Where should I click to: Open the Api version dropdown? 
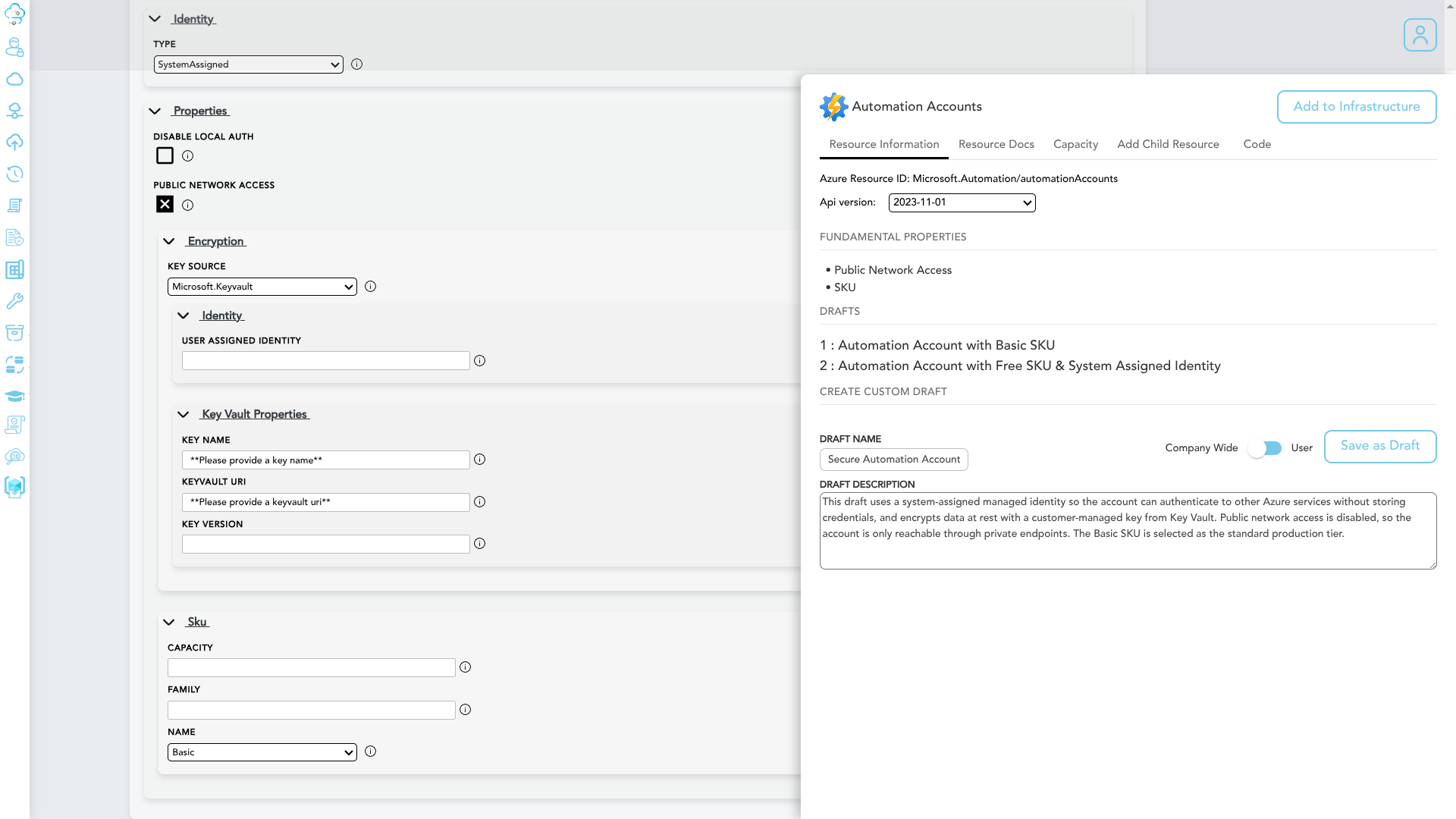coord(962,202)
